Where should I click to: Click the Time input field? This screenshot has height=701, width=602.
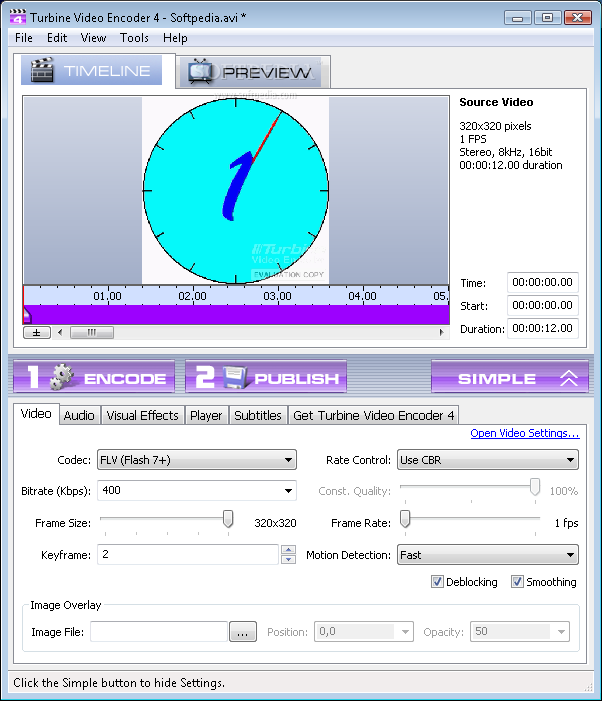[x=543, y=282]
